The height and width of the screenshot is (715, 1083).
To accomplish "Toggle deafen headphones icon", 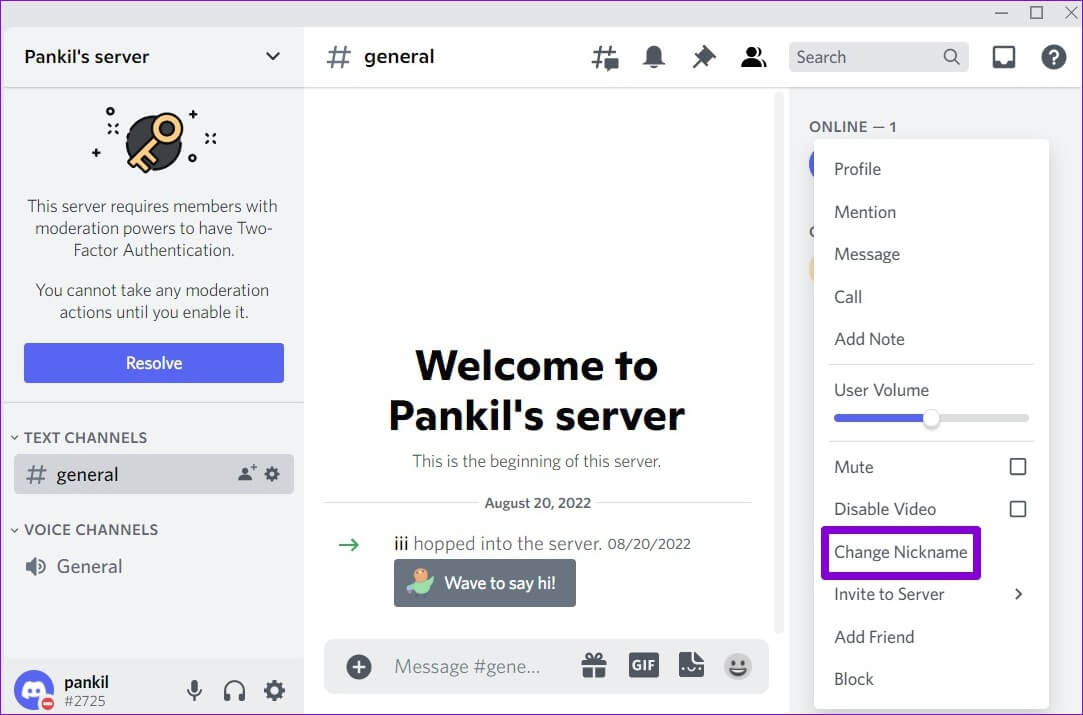I will click(234, 690).
